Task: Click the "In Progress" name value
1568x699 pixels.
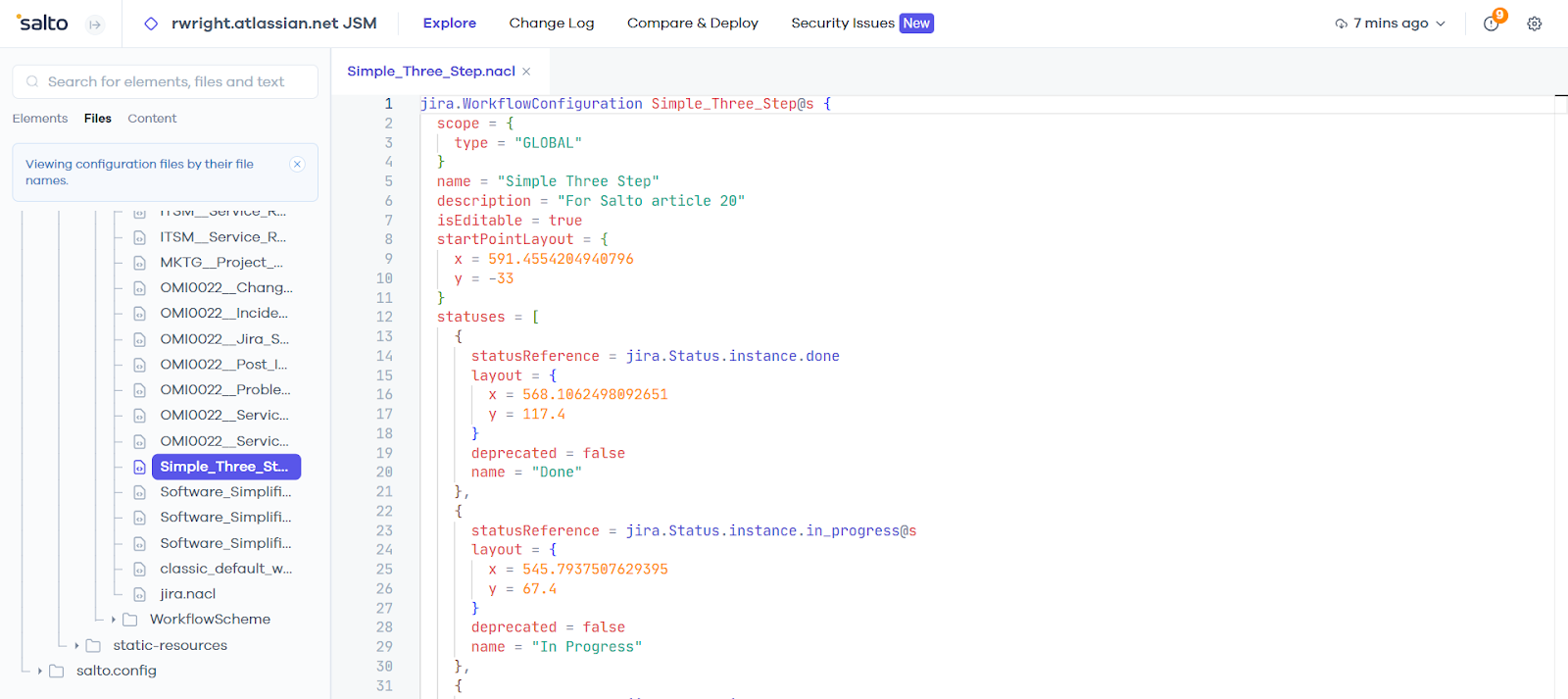Action: click(587, 647)
